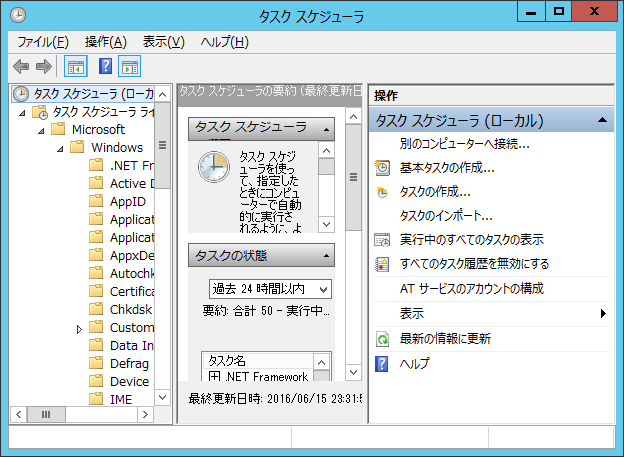Click tree pane scroll down arrow
The width and height of the screenshot is (624, 457).
click(162, 397)
